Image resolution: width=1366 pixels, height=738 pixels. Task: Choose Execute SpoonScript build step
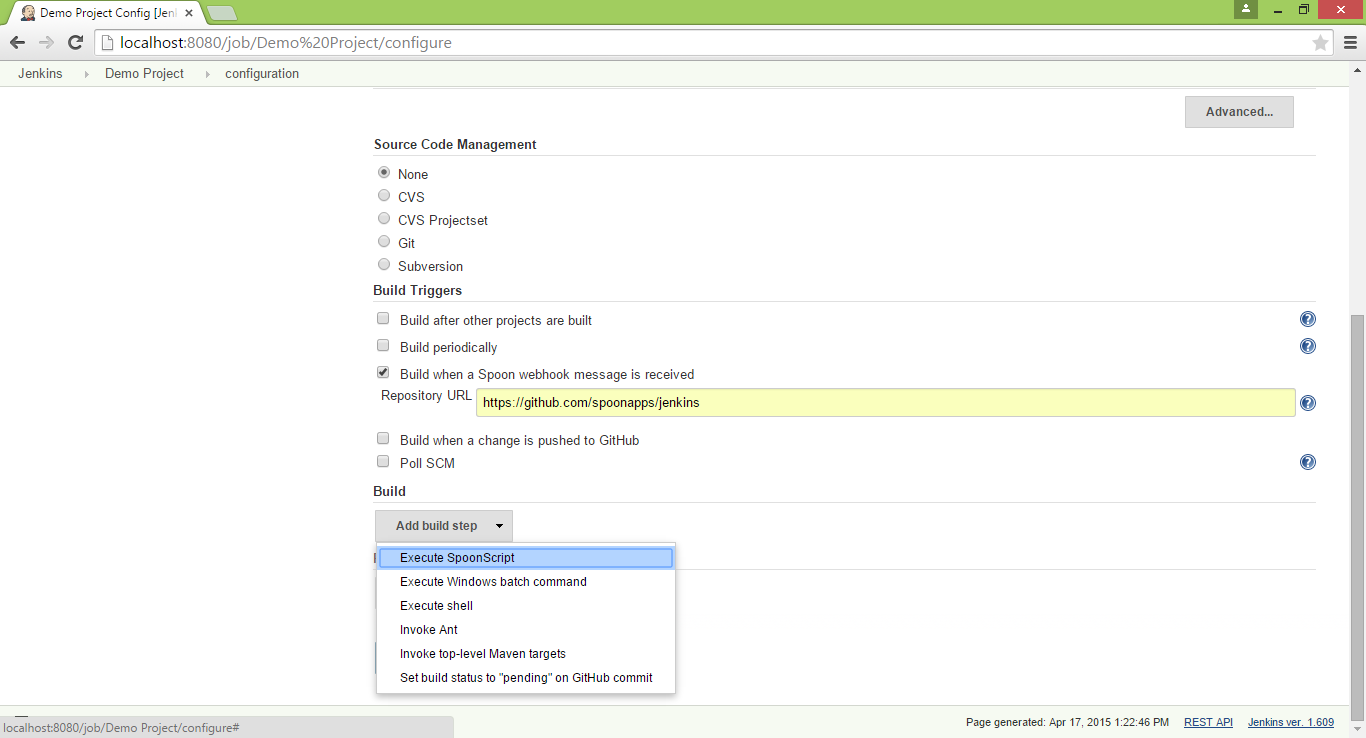526,558
